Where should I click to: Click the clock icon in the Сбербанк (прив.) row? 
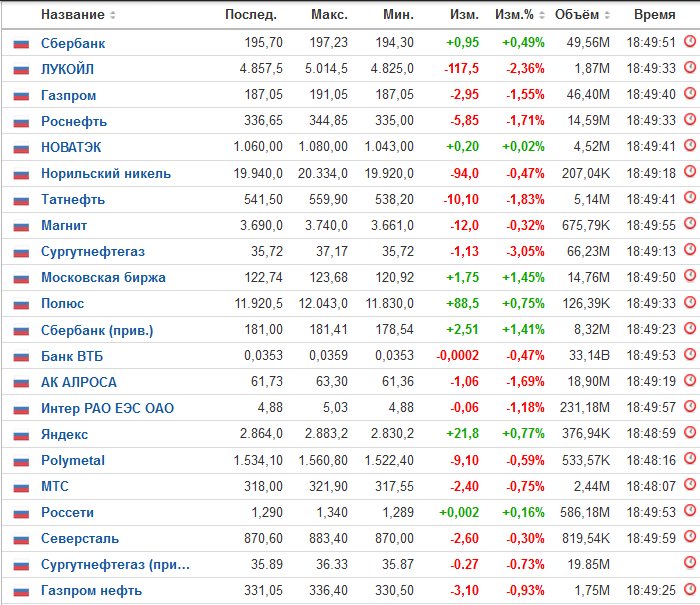690,328
